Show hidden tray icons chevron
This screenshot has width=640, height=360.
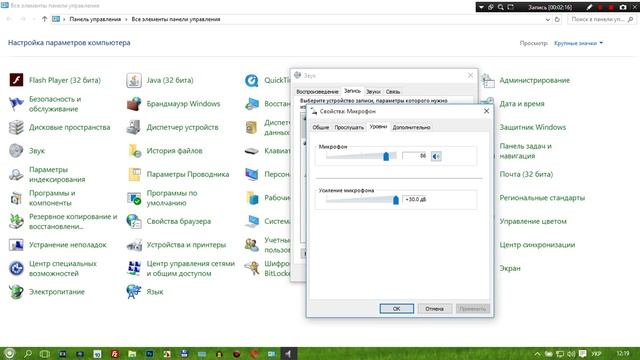(538, 353)
